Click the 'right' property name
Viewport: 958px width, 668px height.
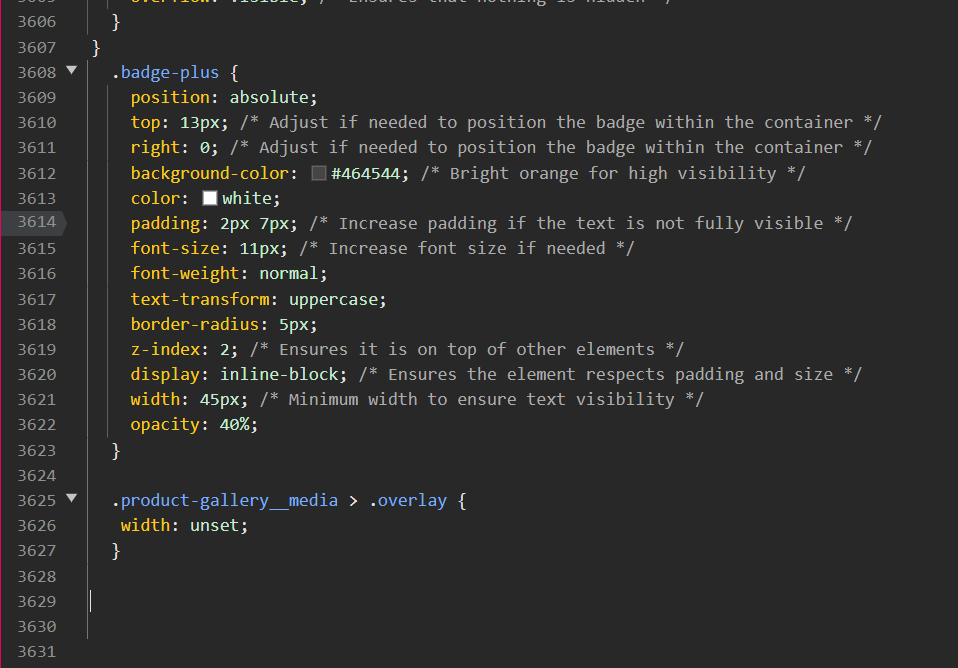click(x=155, y=147)
